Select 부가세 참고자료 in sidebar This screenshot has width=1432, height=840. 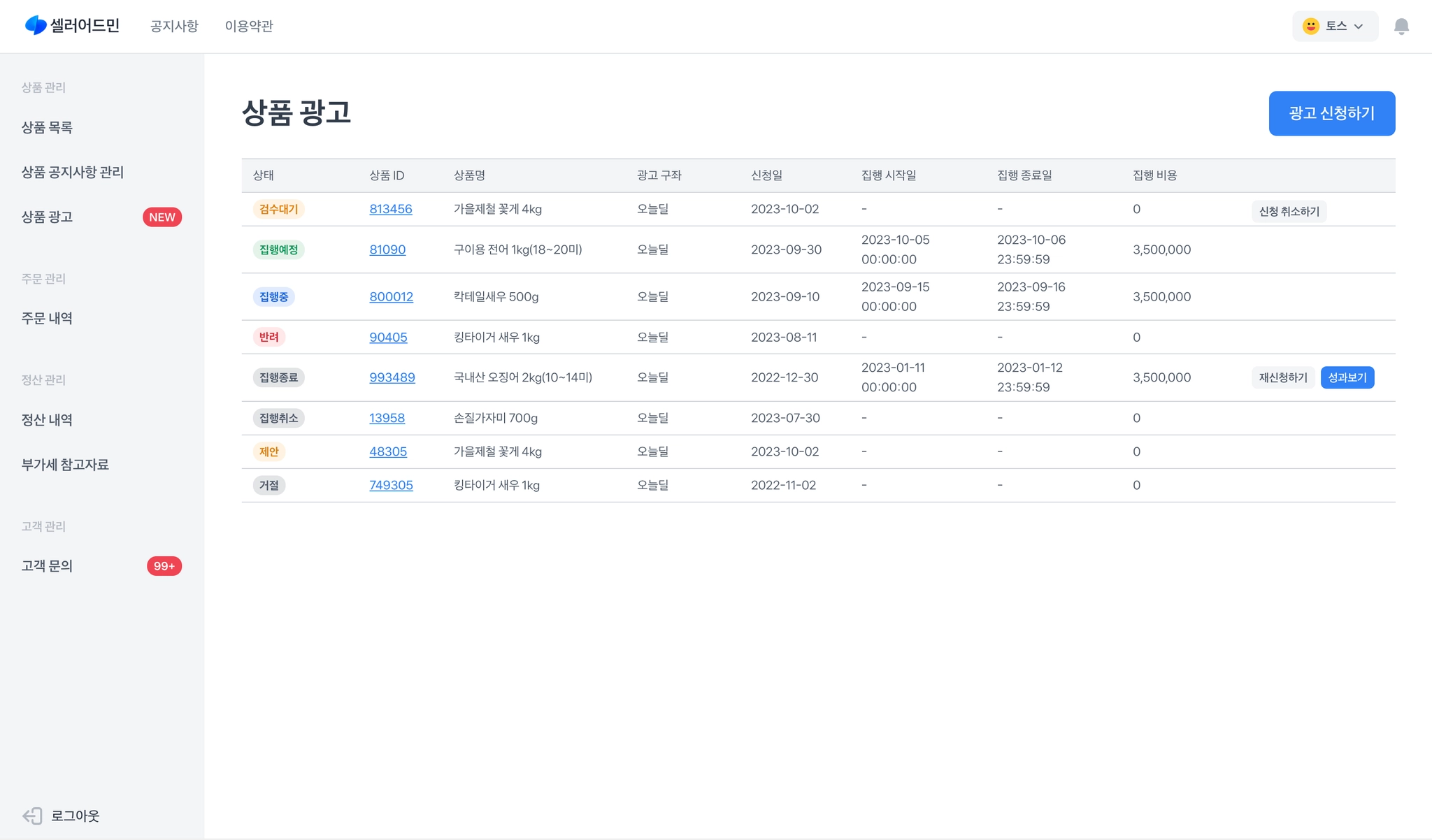(x=65, y=465)
